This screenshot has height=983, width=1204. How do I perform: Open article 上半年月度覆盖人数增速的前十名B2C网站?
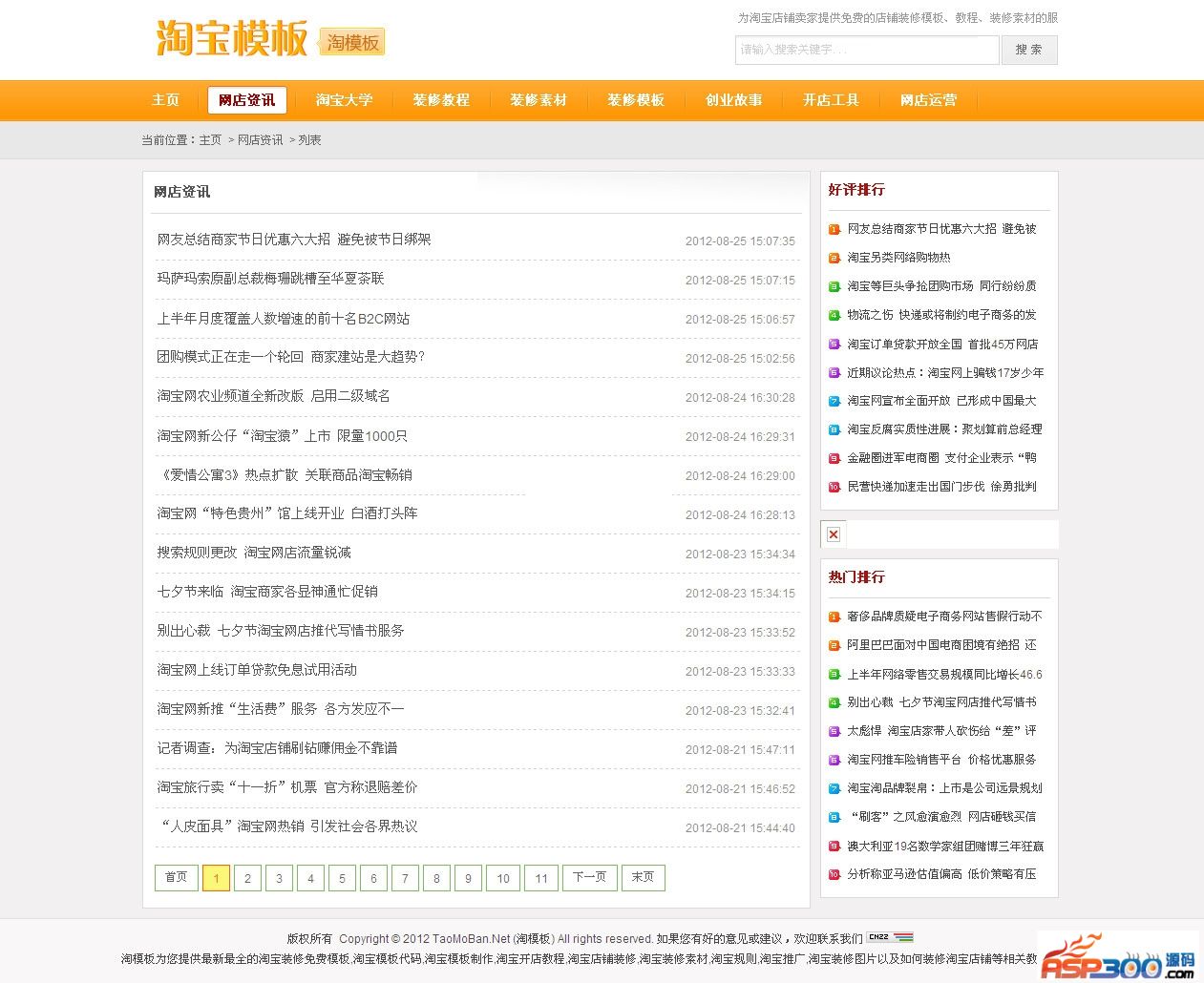[283, 319]
